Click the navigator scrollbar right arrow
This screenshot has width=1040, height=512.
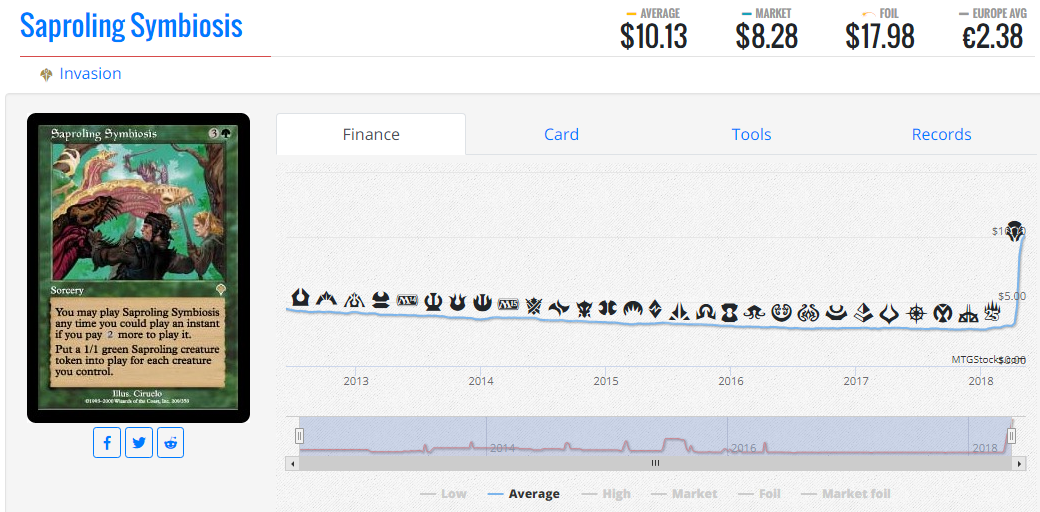coord(1019,463)
